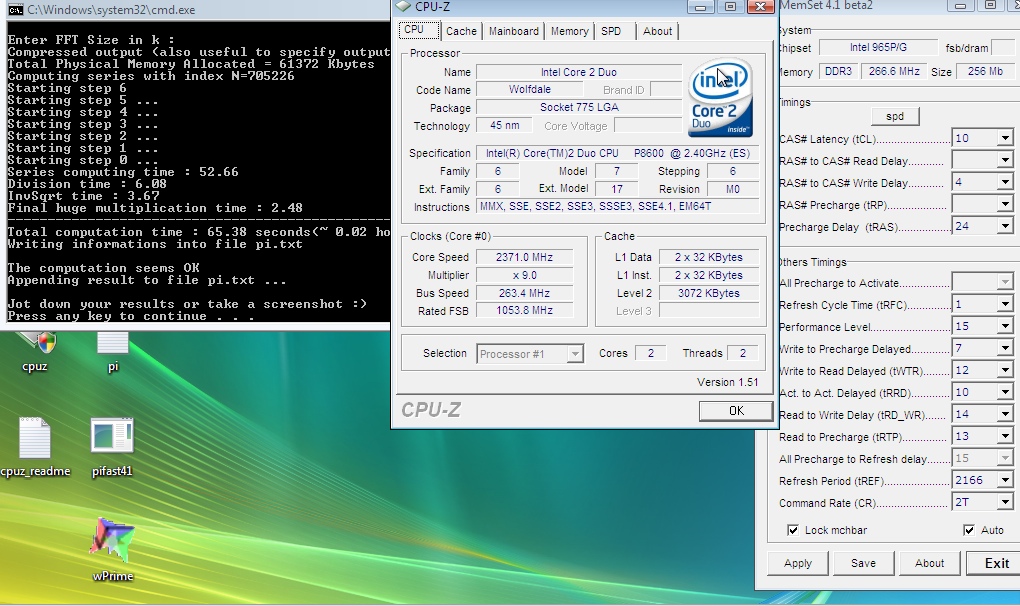Click the 'Total computation time' line in cmd
This screenshot has width=1020, height=606.
[198, 232]
